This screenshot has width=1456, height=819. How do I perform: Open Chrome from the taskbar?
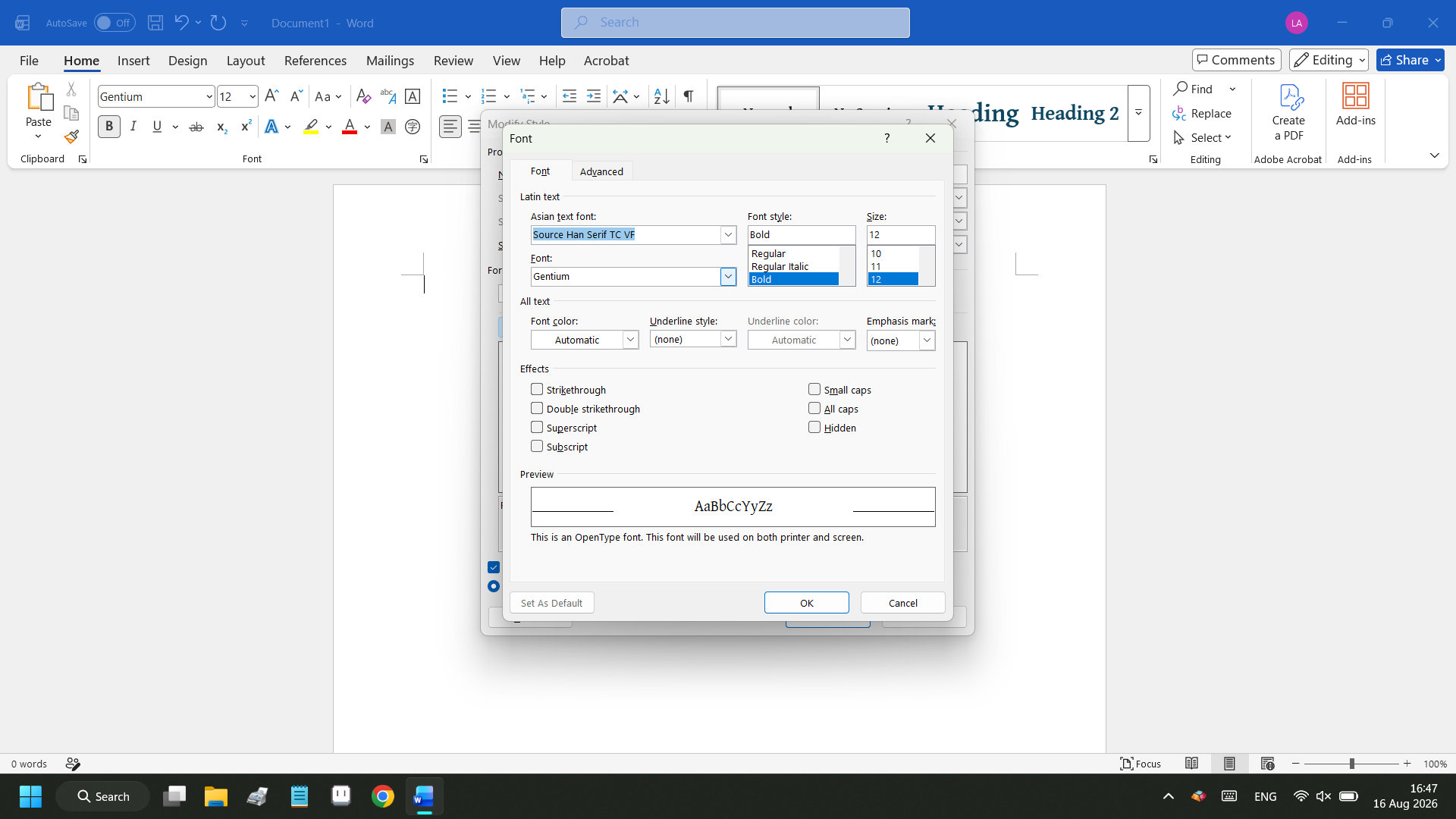pyautogui.click(x=383, y=796)
